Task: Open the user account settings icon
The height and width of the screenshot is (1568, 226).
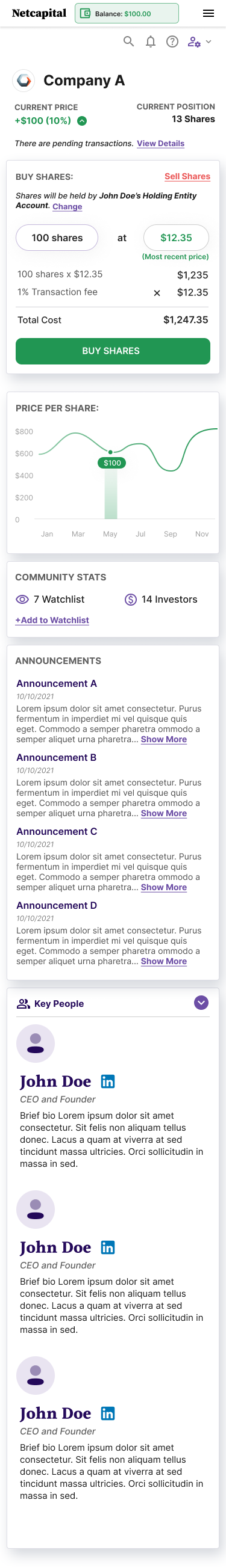Action: 199,42
